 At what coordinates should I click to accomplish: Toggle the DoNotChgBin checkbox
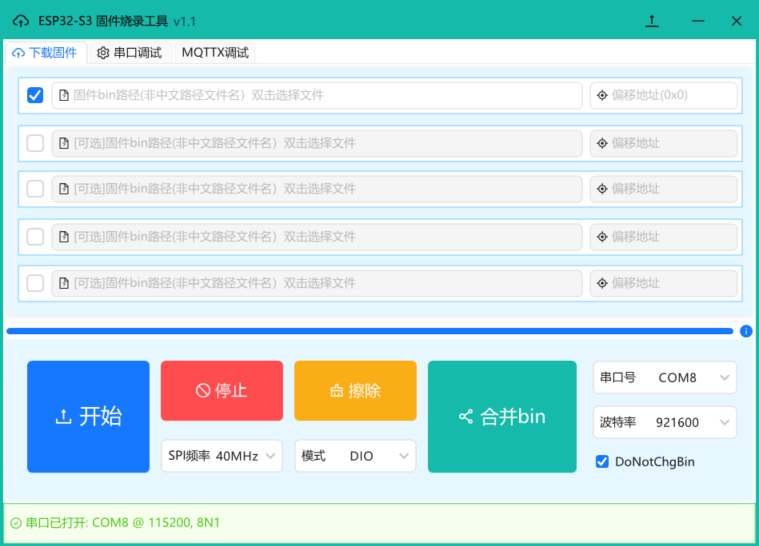[x=602, y=462]
